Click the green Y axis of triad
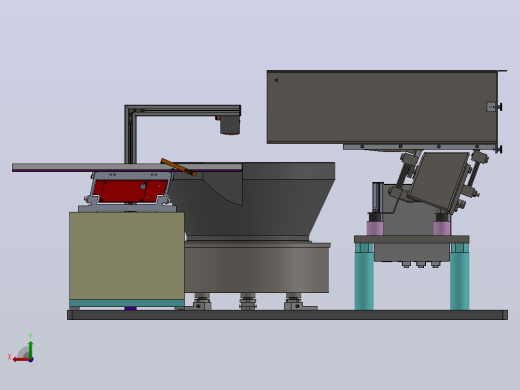 pos(31,349)
